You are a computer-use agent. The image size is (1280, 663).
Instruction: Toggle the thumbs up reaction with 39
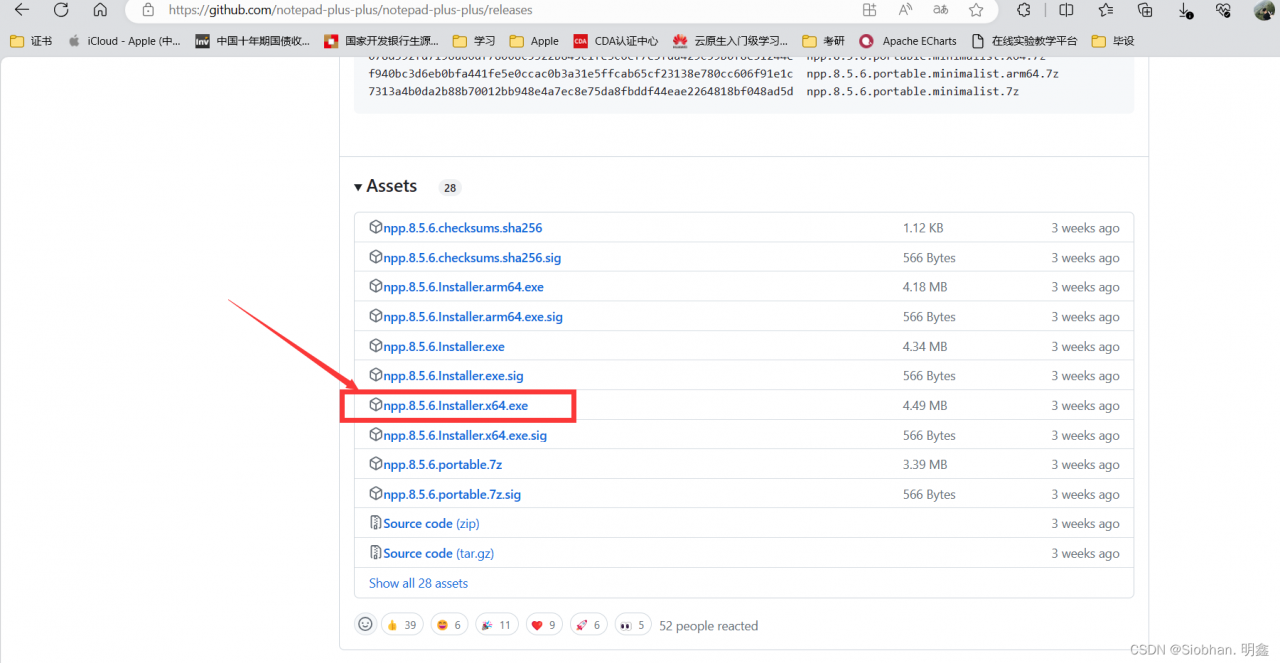[x=401, y=625]
